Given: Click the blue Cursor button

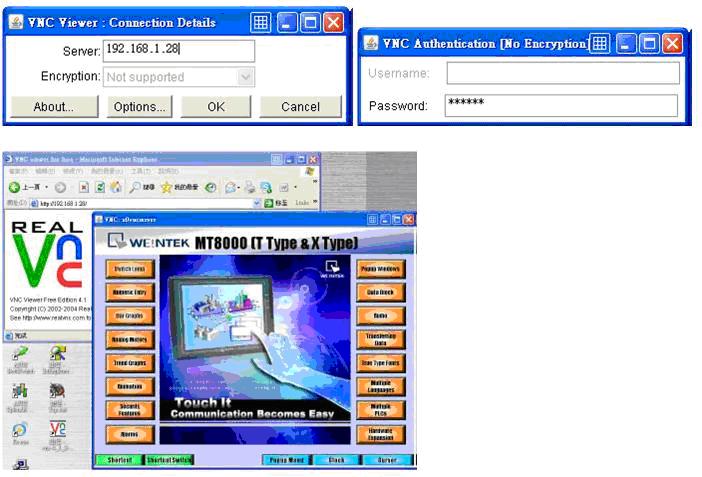Looking at the screenshot, I should tap(387, 460).
